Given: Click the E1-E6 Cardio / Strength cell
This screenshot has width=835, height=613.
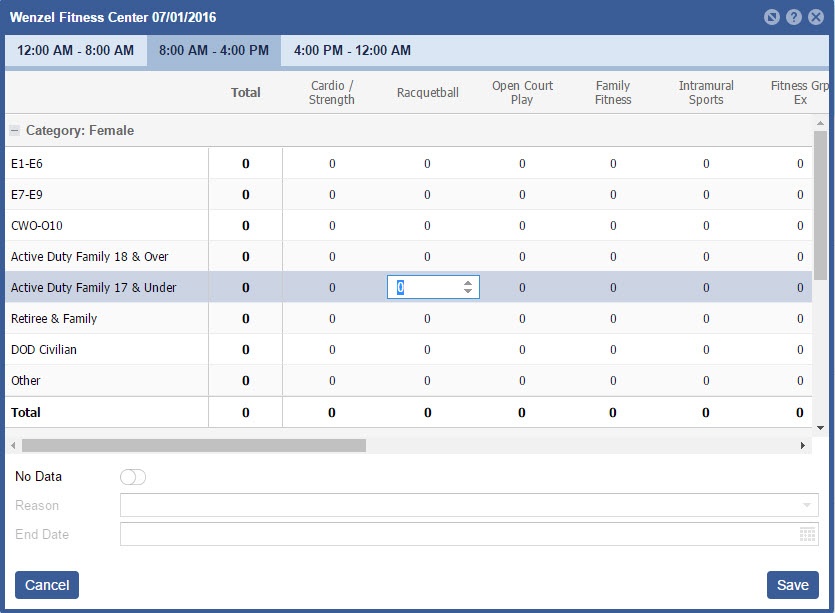Looking at the screenshot, I should click(x=332, y=164).
